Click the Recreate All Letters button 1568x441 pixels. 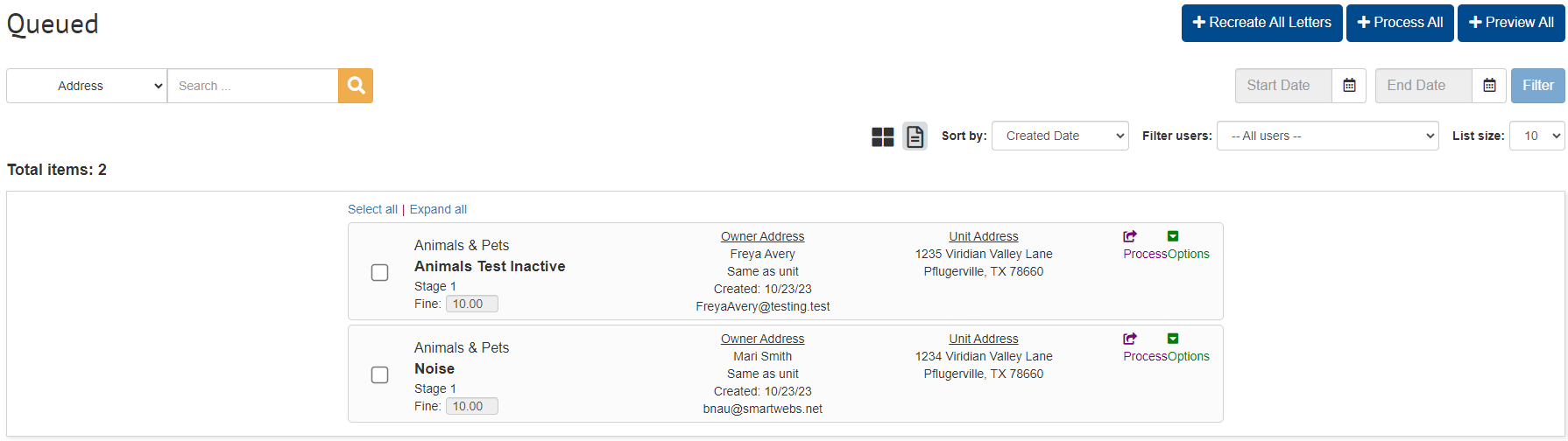[x=1261, y=23]
